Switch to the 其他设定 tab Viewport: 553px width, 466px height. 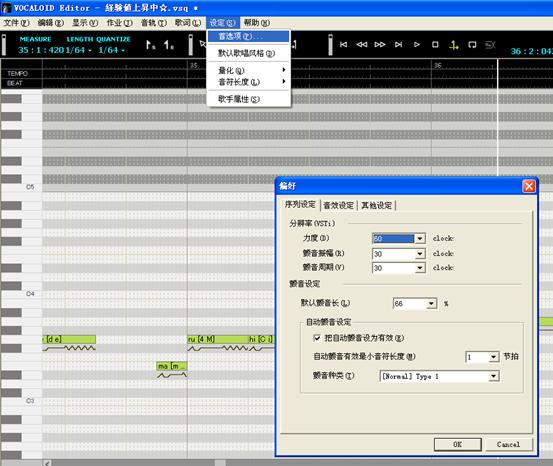(x=377, y=205)
